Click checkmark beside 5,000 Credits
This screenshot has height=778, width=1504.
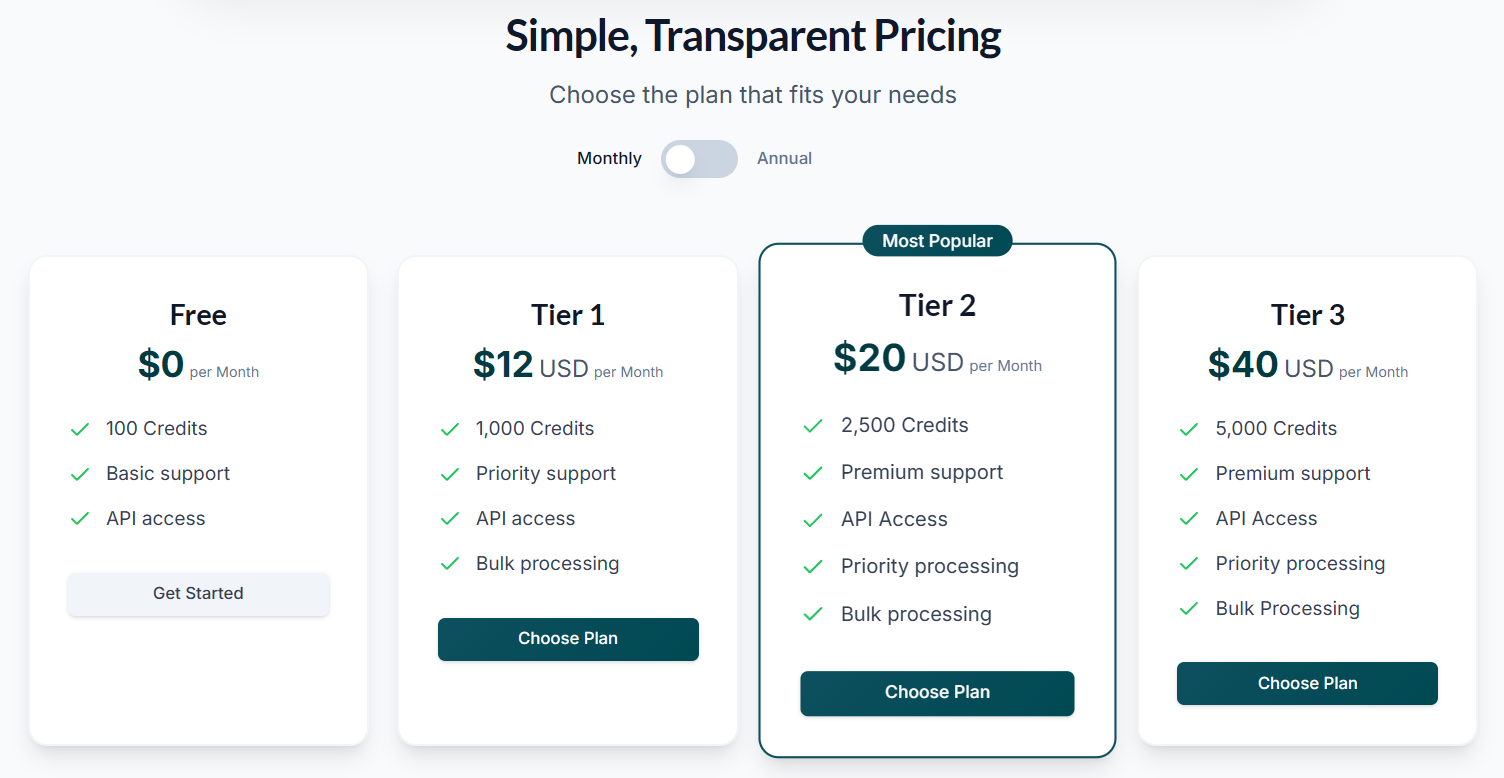click(1189, 429)
